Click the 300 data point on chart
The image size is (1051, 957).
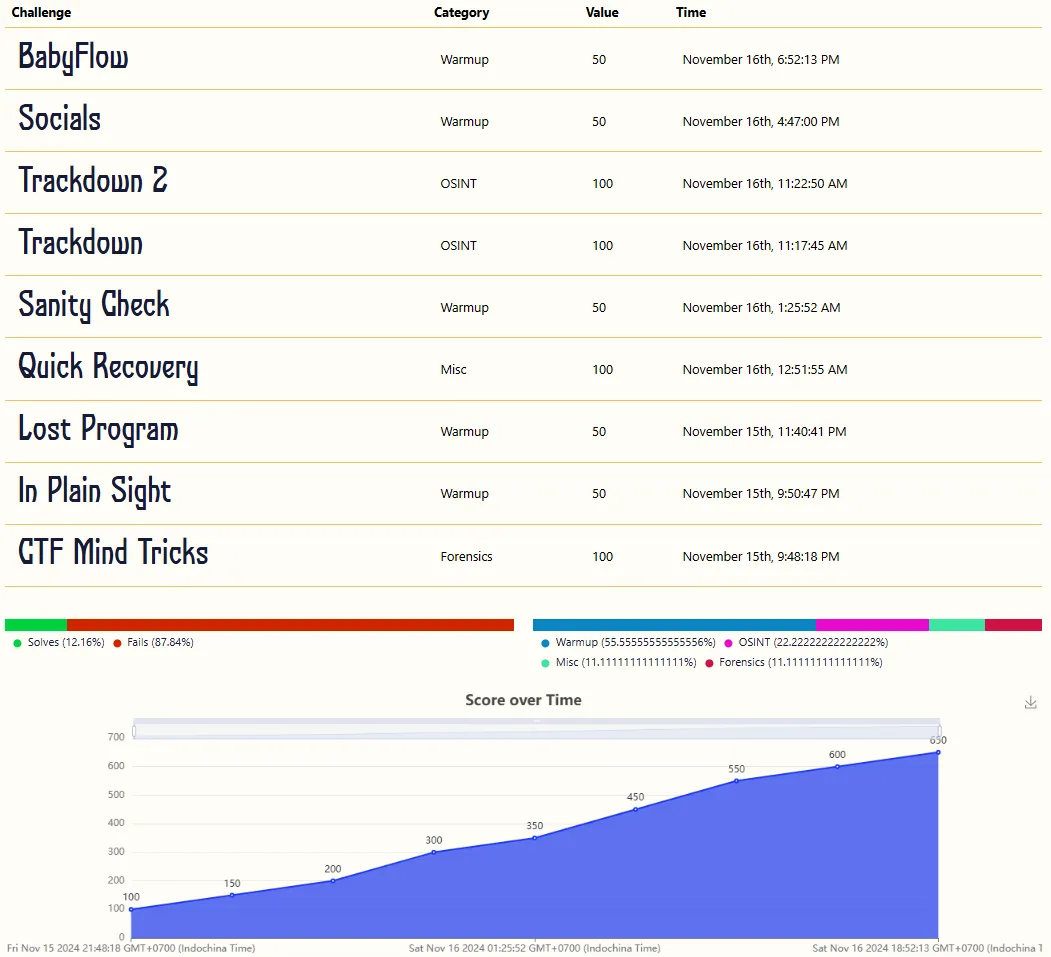tap(433, 852)
